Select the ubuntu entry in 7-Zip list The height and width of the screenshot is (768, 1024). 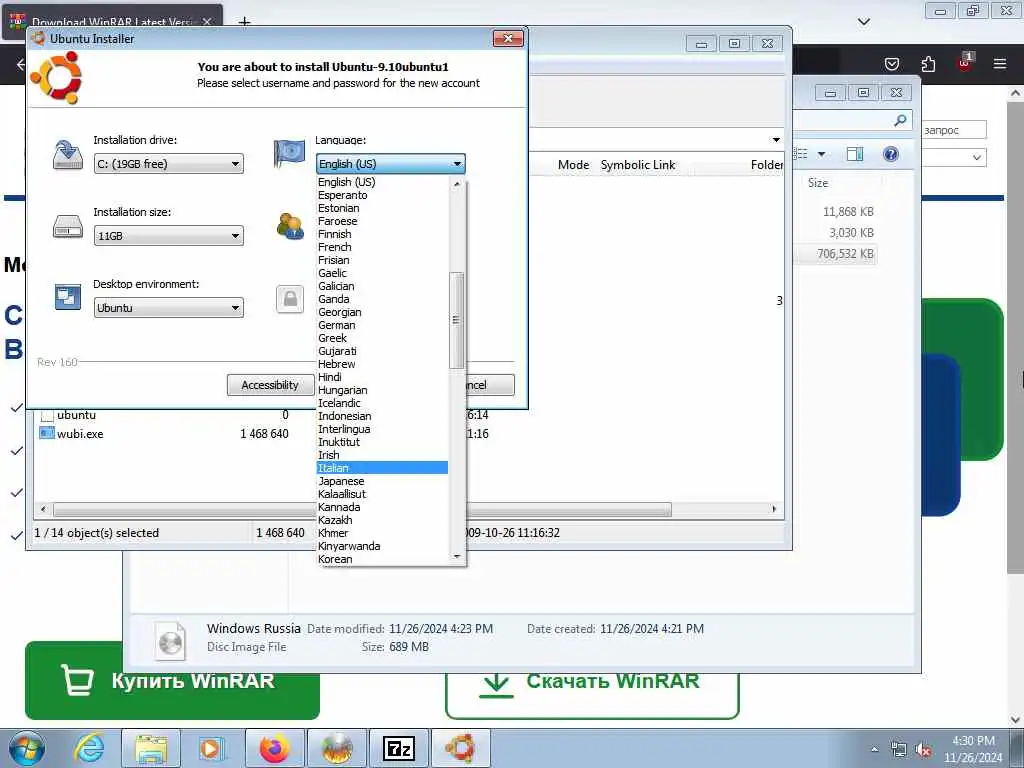pyautogui.click(x=76, y=415)
